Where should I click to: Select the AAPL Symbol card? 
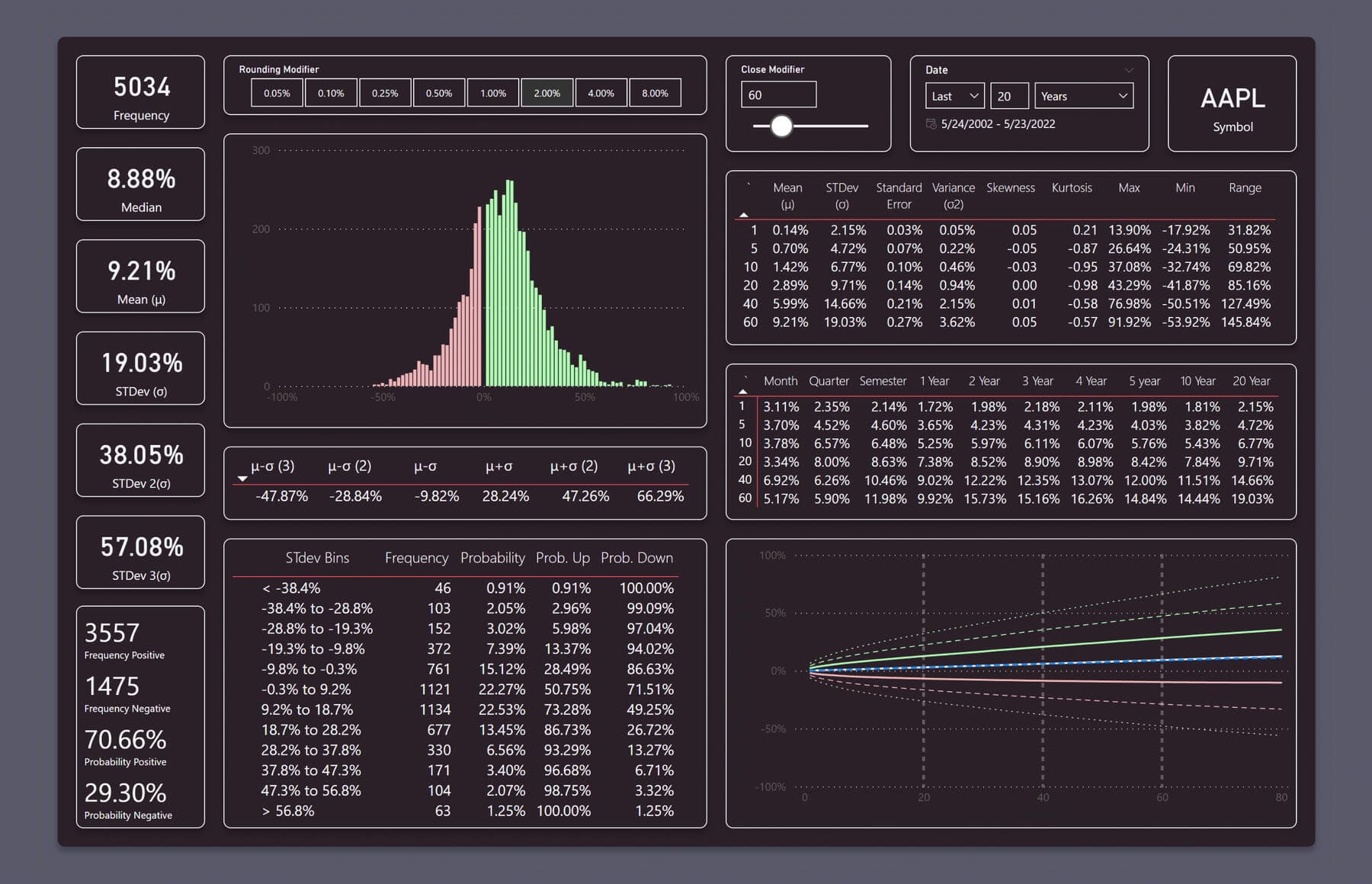1232,104
